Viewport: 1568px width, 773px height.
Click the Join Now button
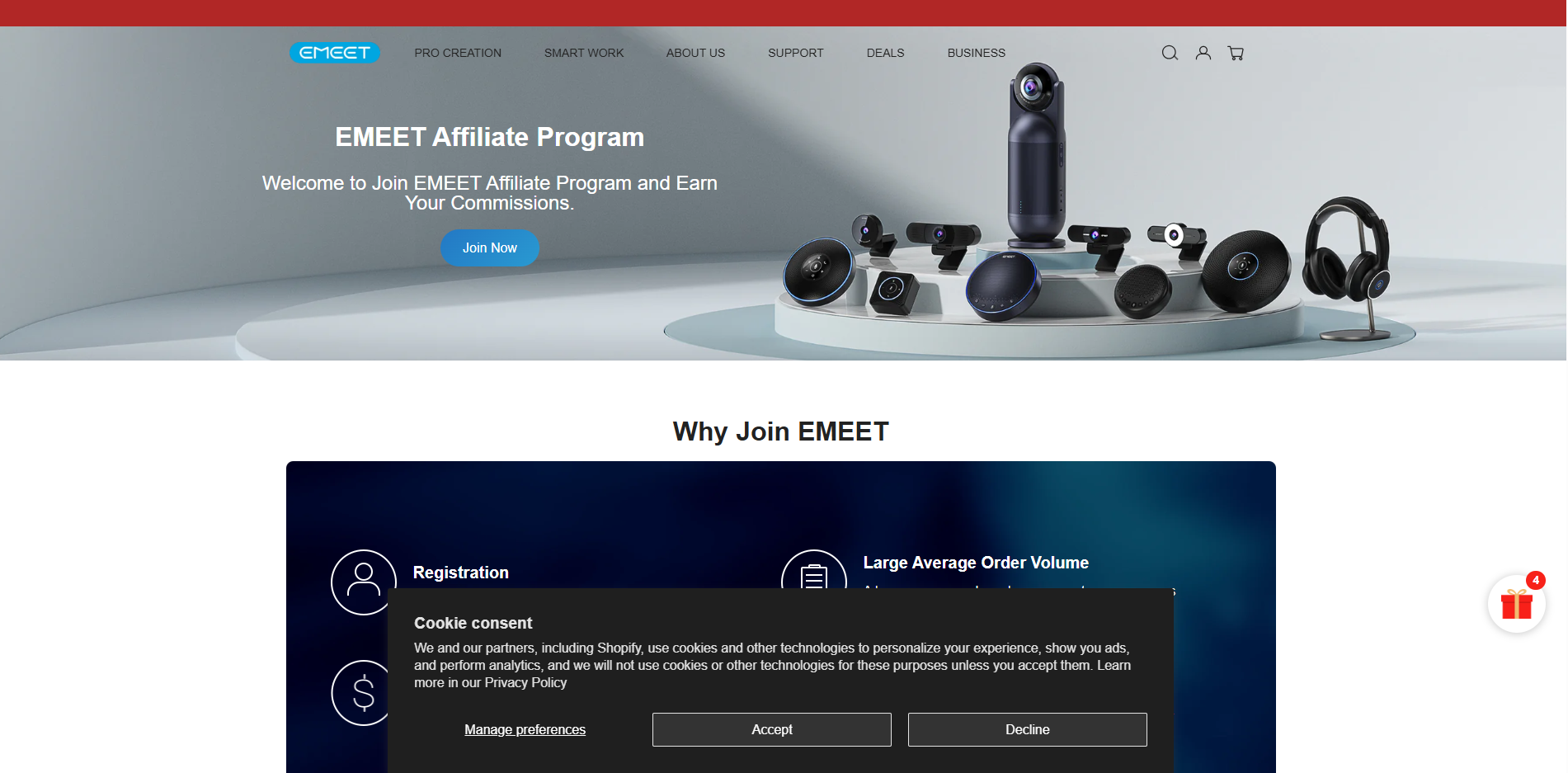click(x=490, y=247)
